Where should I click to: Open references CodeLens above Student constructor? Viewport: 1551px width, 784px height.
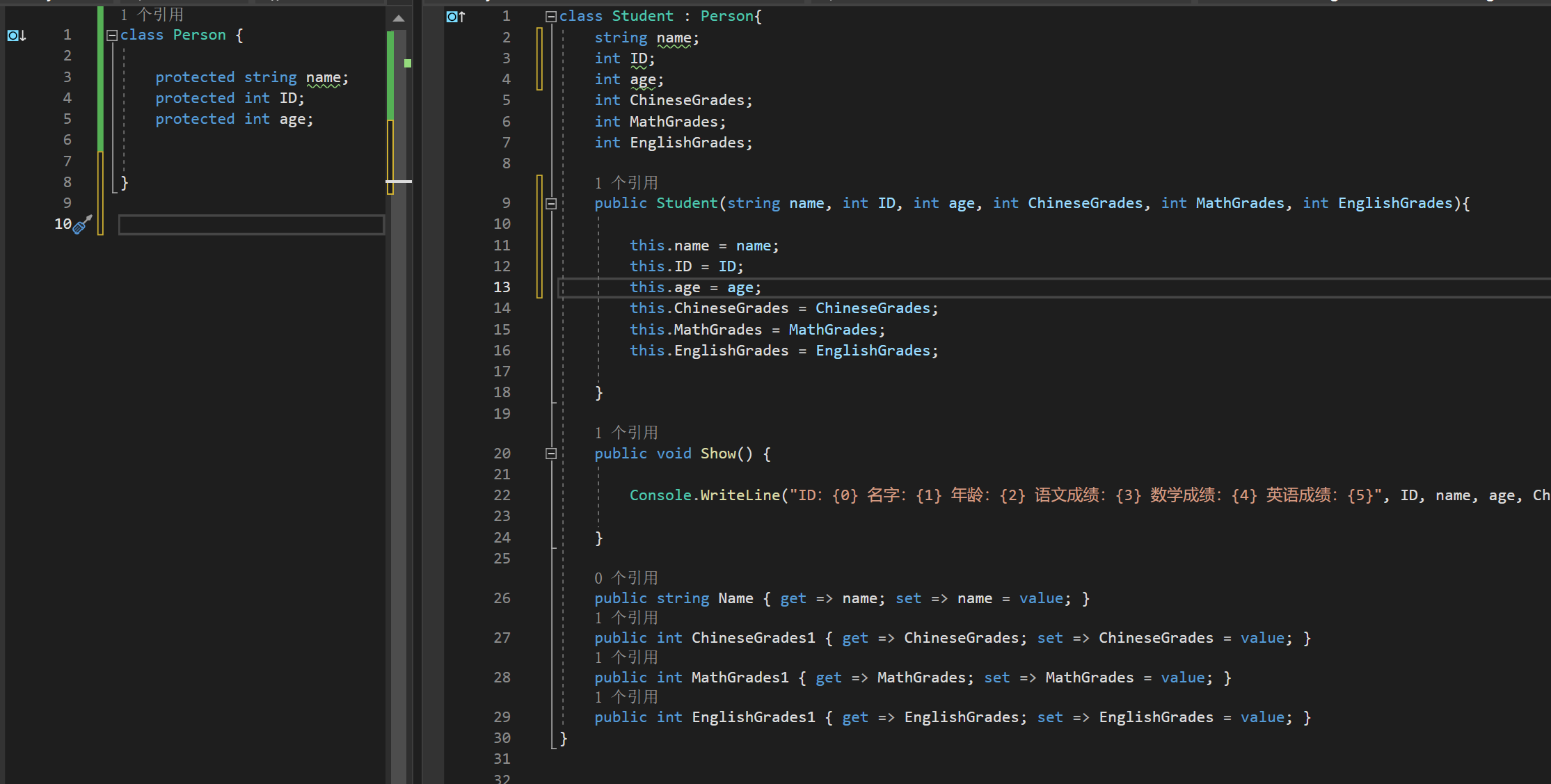coord(626,183)
